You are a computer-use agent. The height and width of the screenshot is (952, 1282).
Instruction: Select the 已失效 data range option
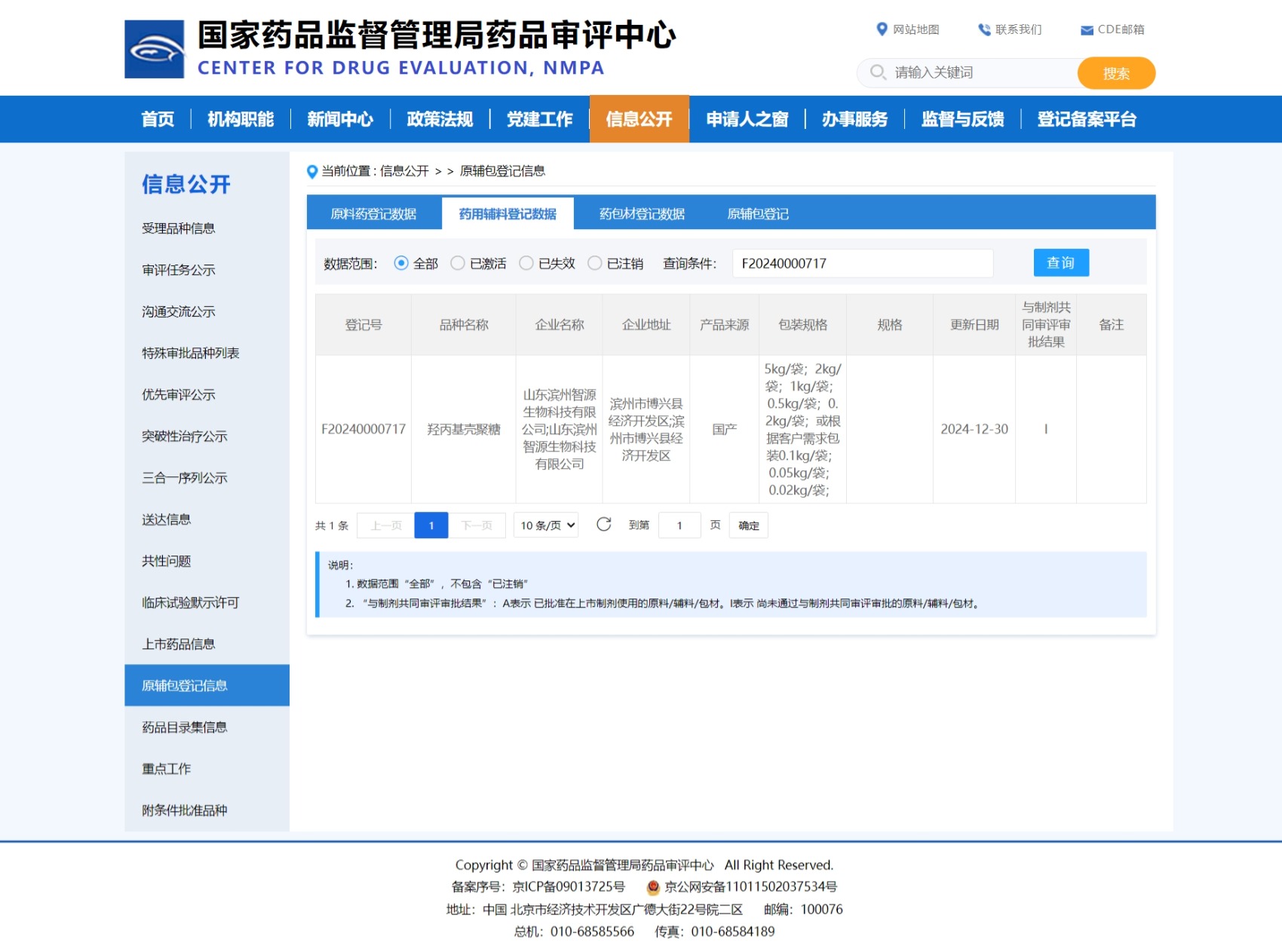point(526,263)
